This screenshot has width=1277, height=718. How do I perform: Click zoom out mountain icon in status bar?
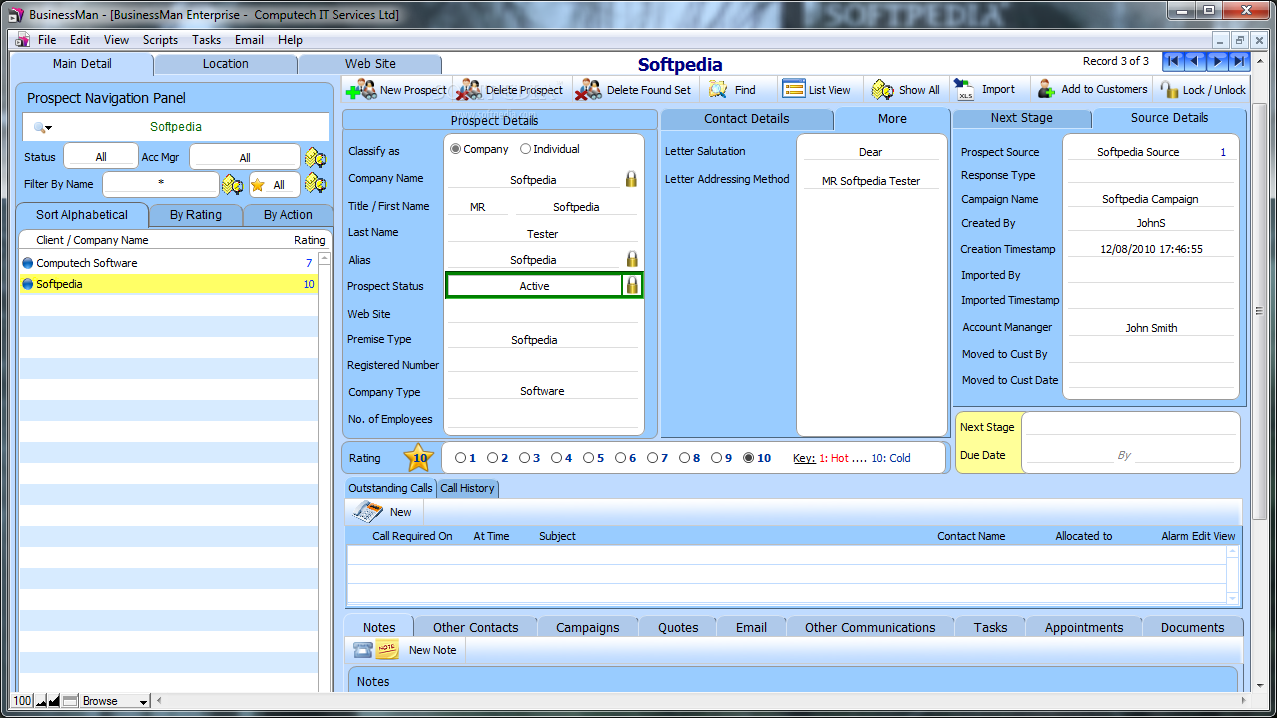[42, 701]
